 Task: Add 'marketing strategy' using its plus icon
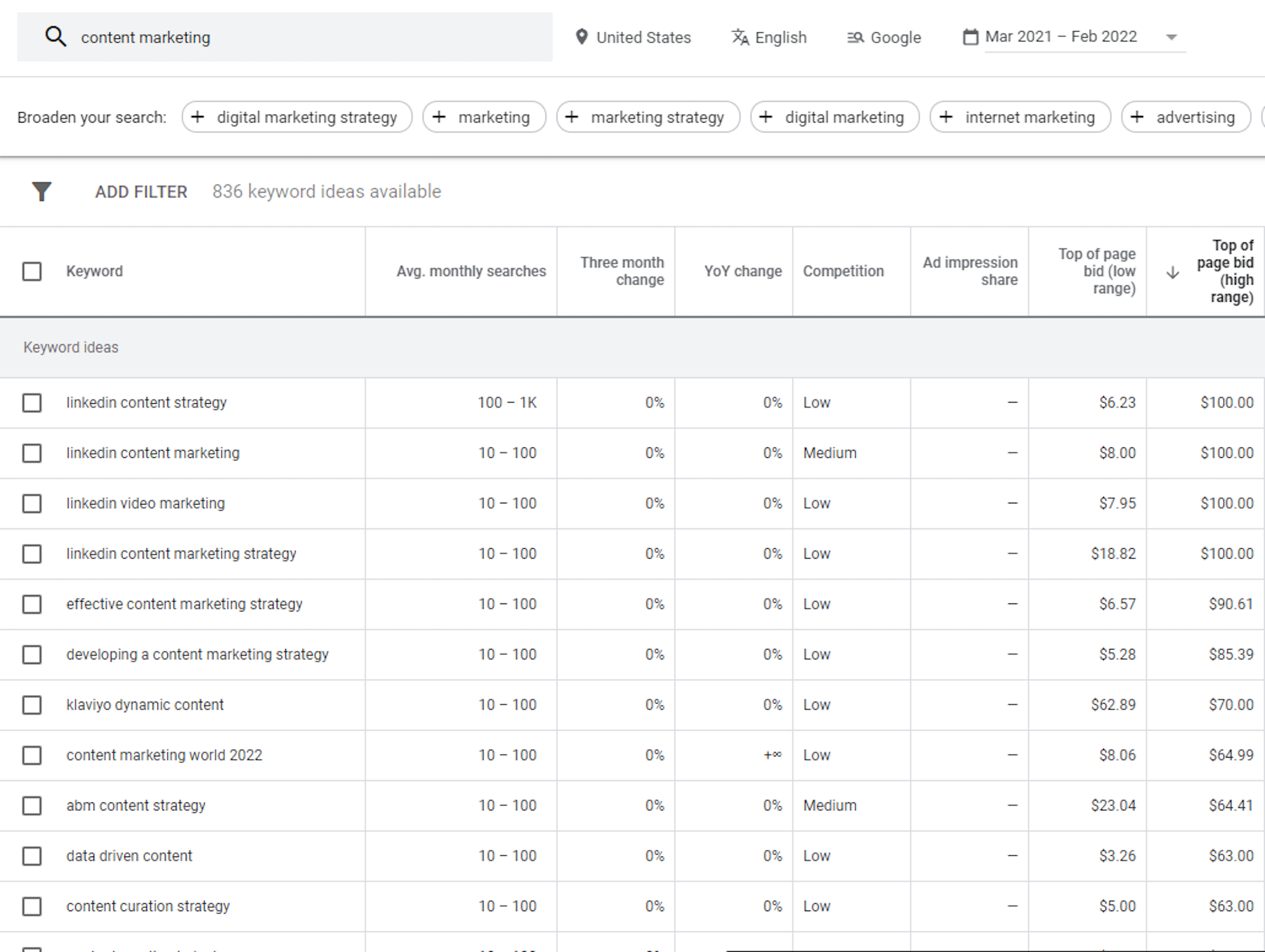tap(572, 117)
